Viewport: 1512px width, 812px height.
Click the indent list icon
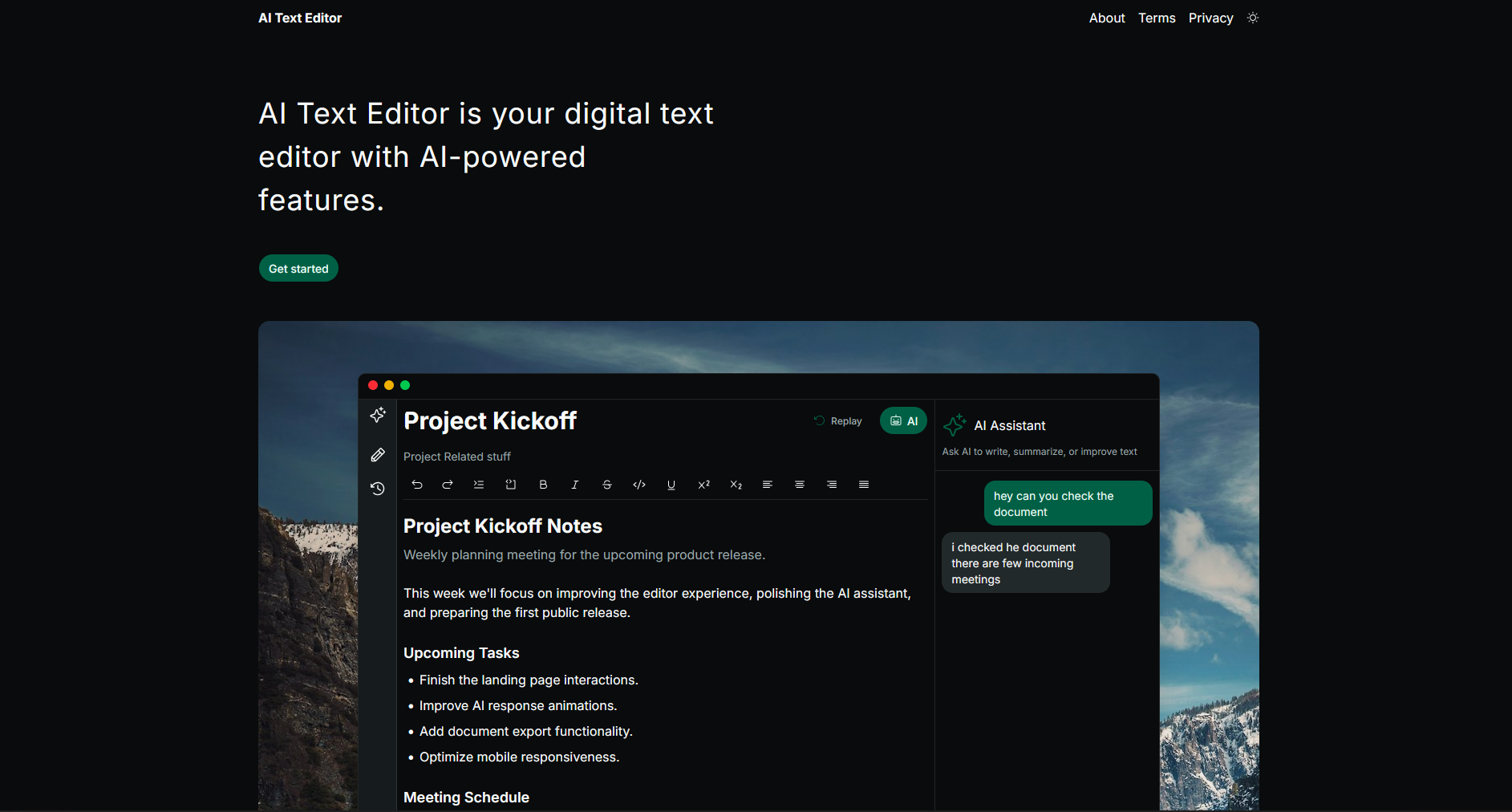pyautogui.click(x=479, y=485)
